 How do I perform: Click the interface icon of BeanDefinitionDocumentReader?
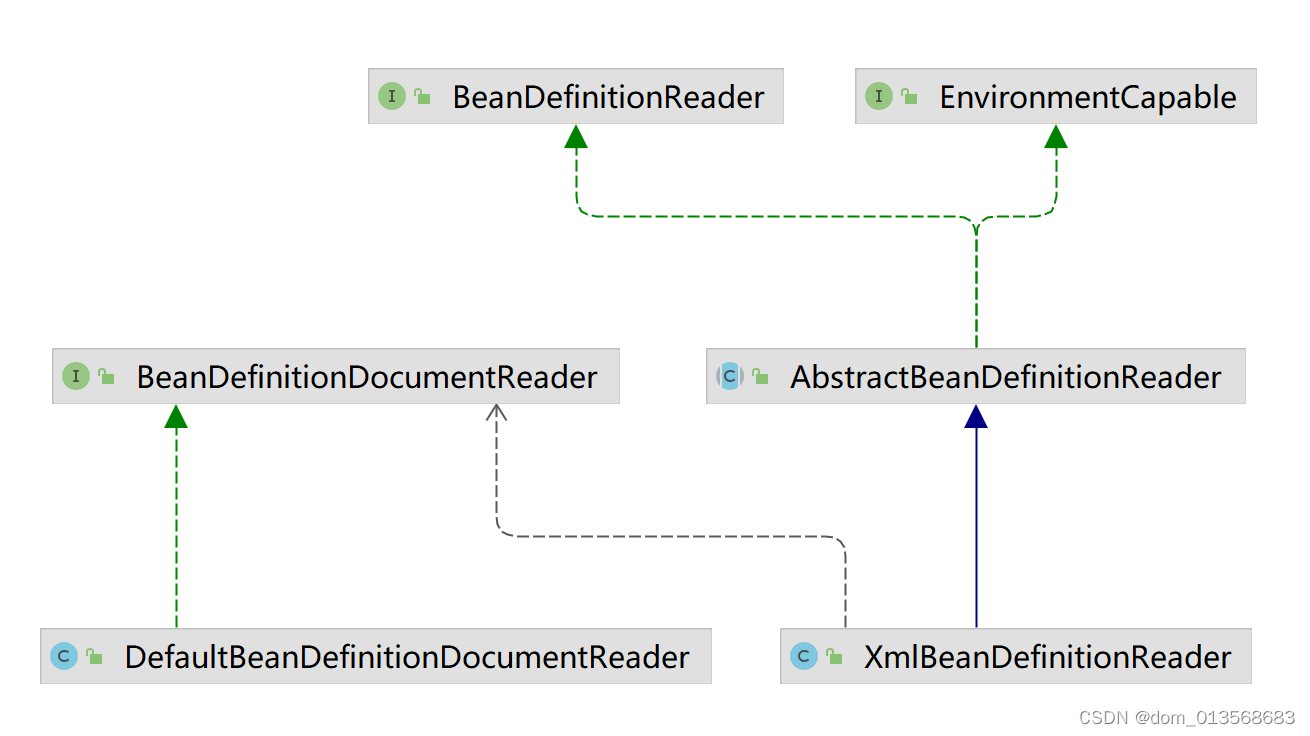coord(75,377)
